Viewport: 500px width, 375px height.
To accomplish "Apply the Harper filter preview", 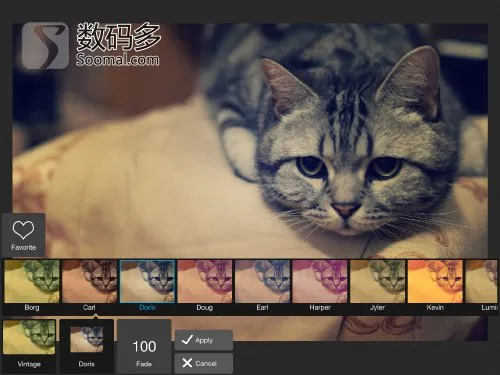I will tap(320, 282).
